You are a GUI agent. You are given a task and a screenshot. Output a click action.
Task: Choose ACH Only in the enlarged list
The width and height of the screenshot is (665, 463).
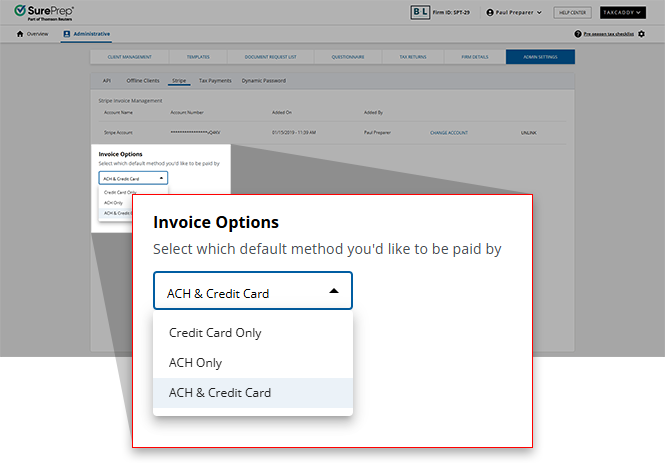coord(253,363)
